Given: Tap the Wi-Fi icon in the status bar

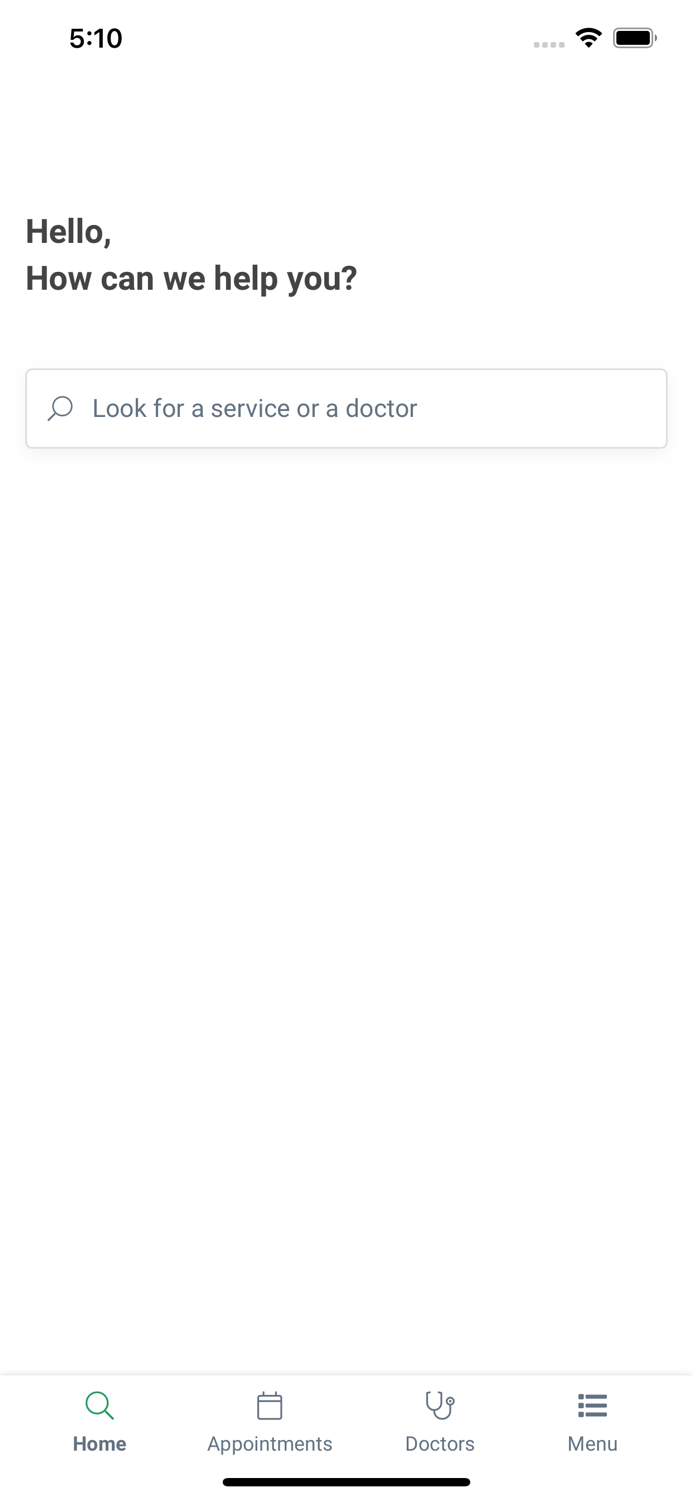Looking at the screenshot, I should tap(588, 38).
